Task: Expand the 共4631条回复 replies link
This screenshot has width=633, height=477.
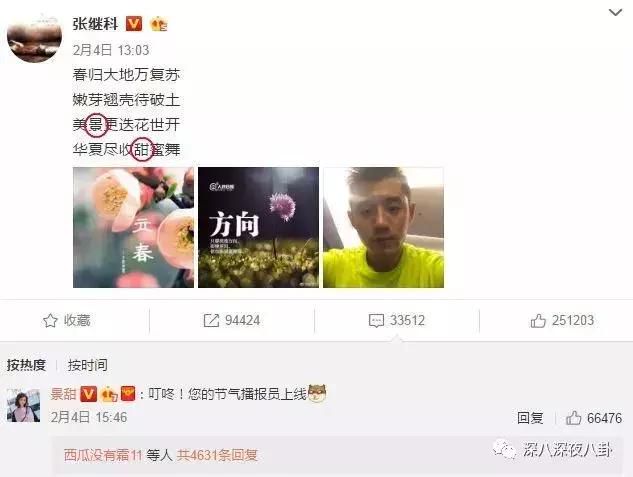Action: pos(218,455)
